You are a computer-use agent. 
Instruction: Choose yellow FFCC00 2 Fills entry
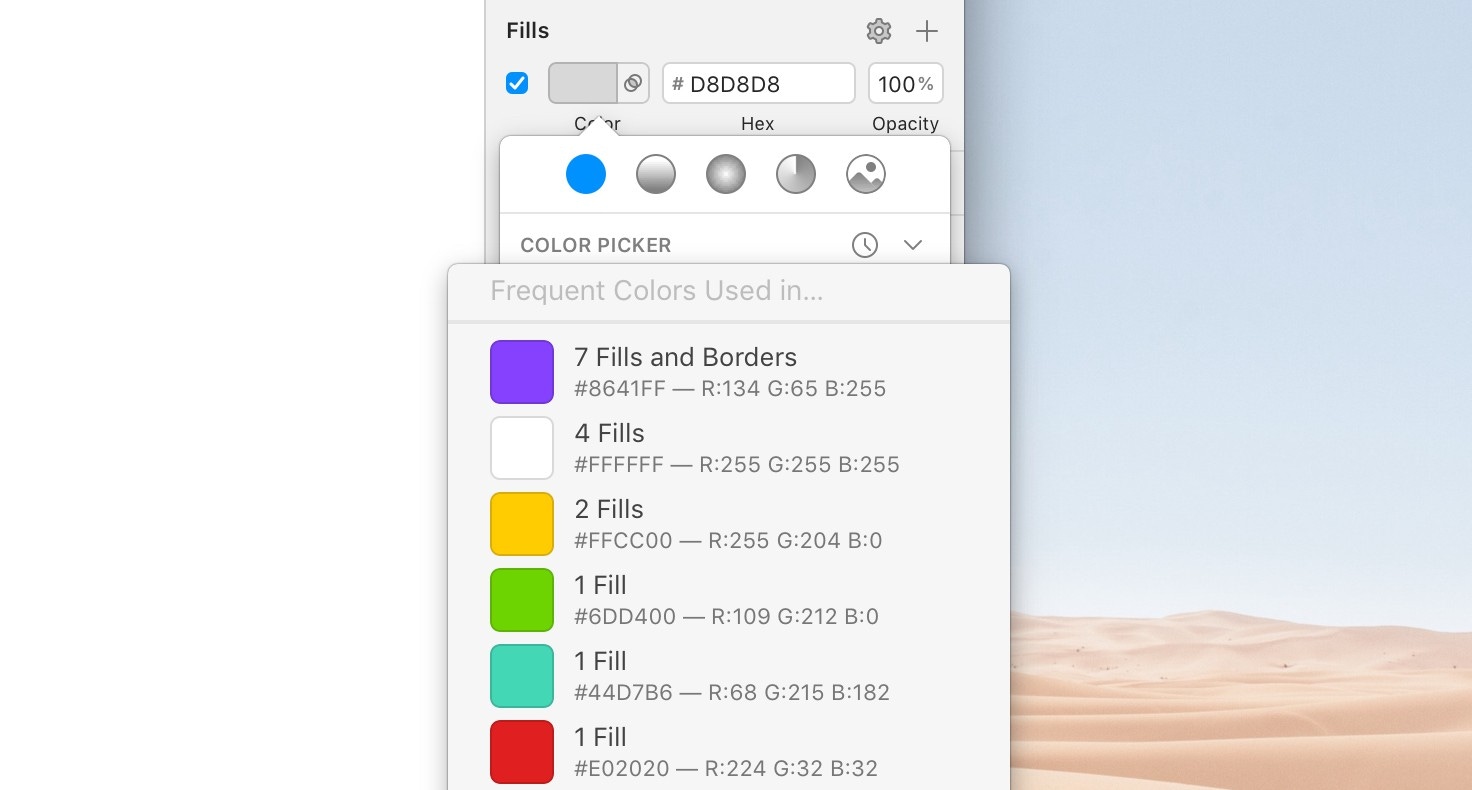pyautogui.click(x=729, y=524)
